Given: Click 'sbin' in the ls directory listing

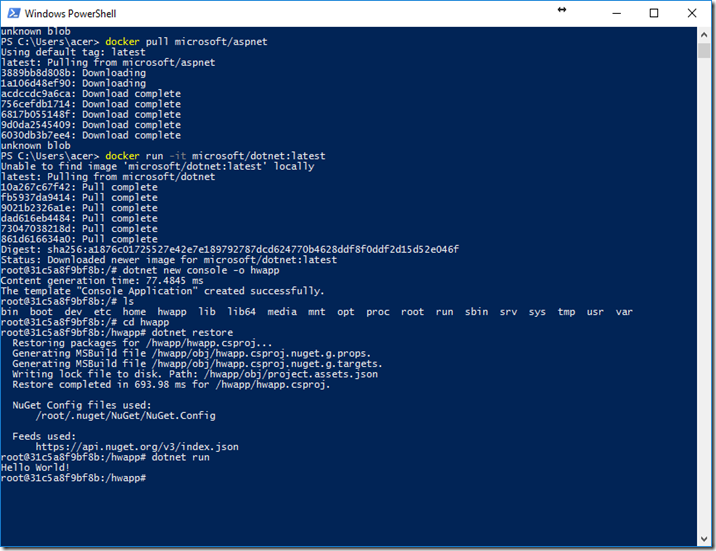Looking at the screenshot, I should [476, 312].
